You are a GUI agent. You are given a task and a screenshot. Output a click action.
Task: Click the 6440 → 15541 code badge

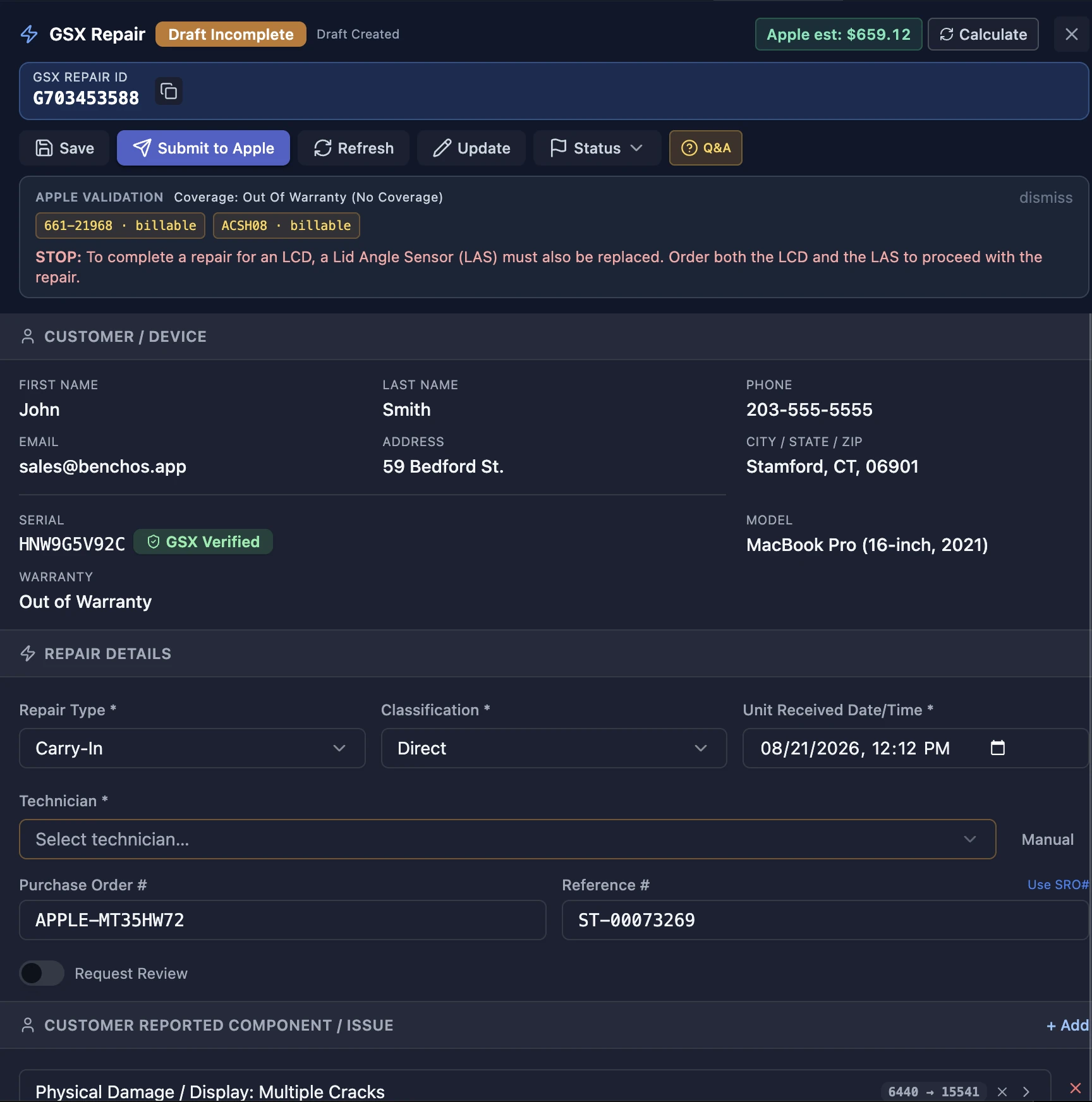pyautogui.click(x=933, y=1092)
